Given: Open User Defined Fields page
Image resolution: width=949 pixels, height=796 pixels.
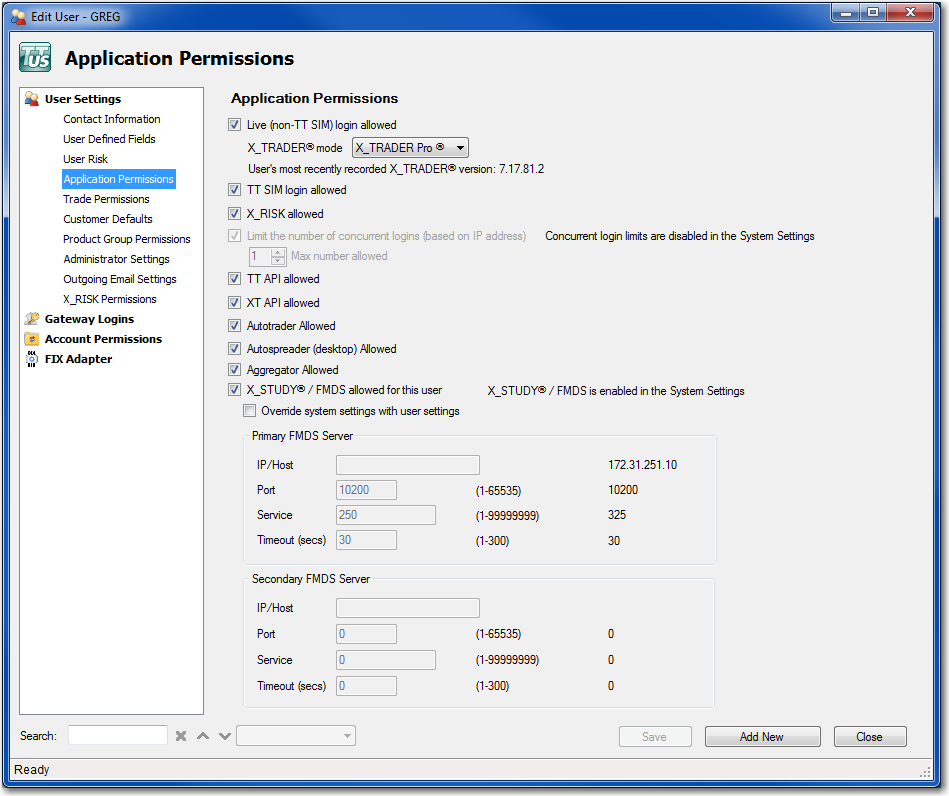Looking at the screenshot, I should point(110,139).
